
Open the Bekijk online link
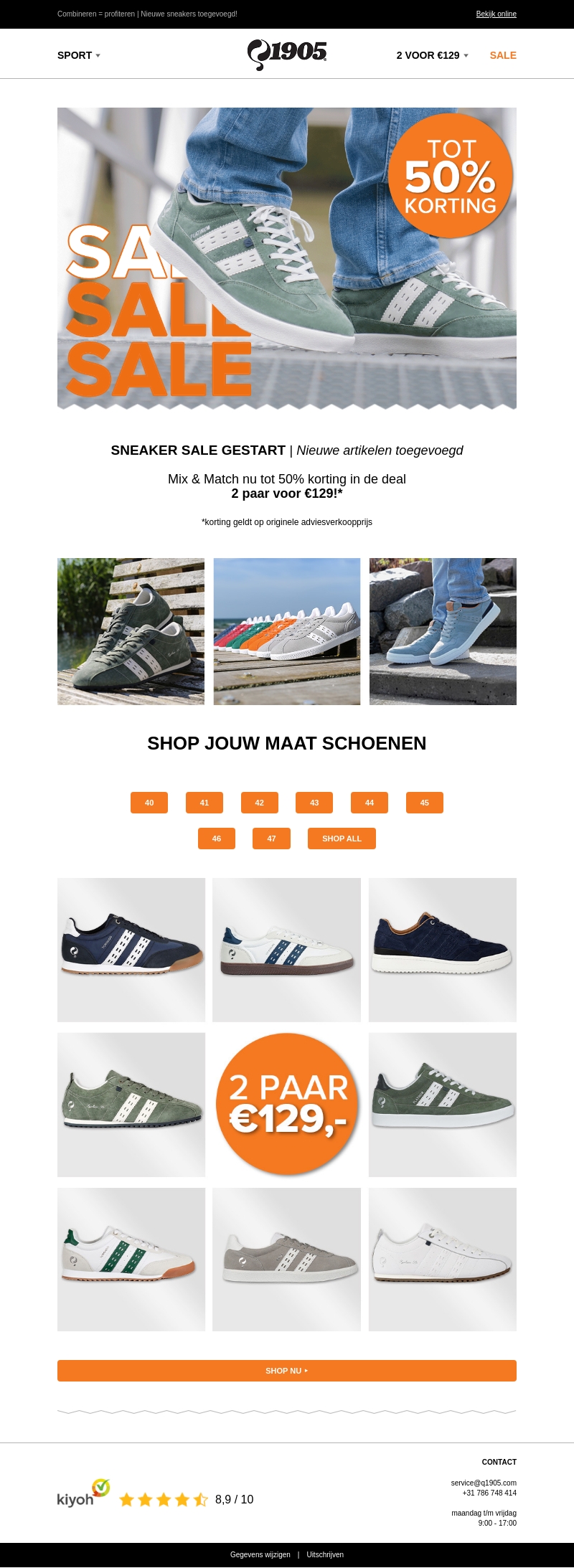pyautogui.click(x=497, y=14)
